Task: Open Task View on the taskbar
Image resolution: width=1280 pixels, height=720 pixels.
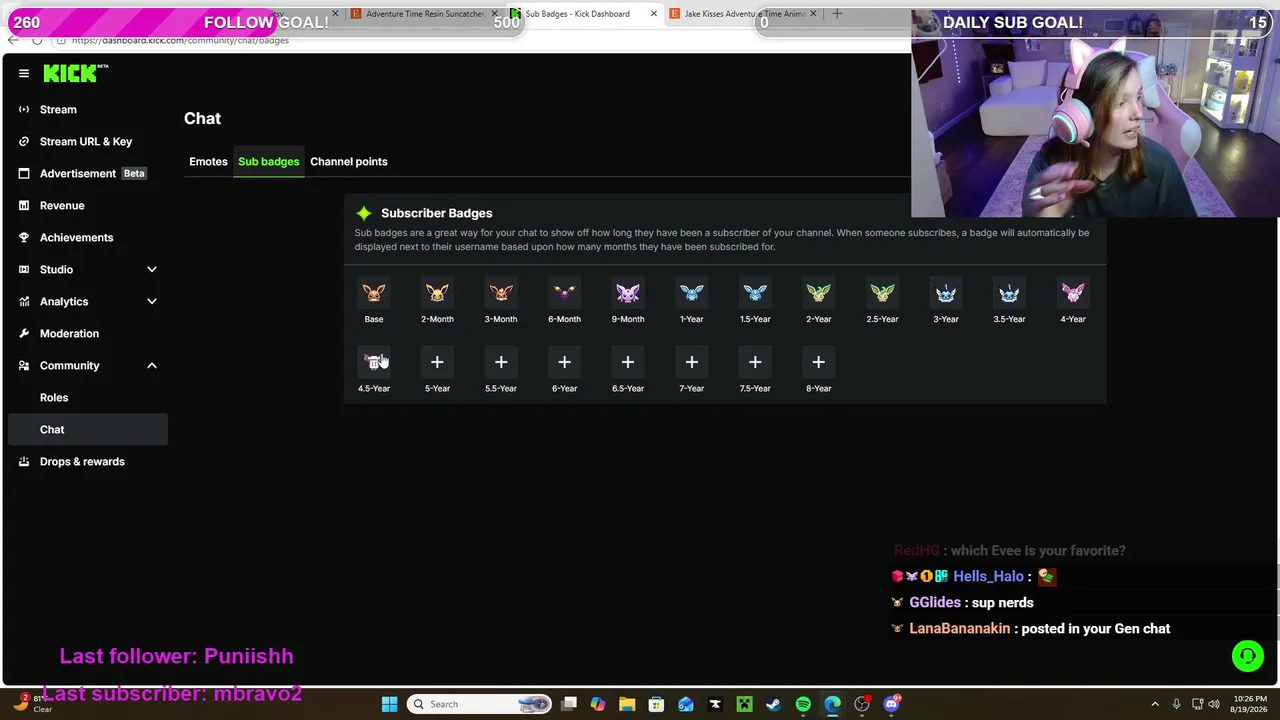Action: point(569,704)
